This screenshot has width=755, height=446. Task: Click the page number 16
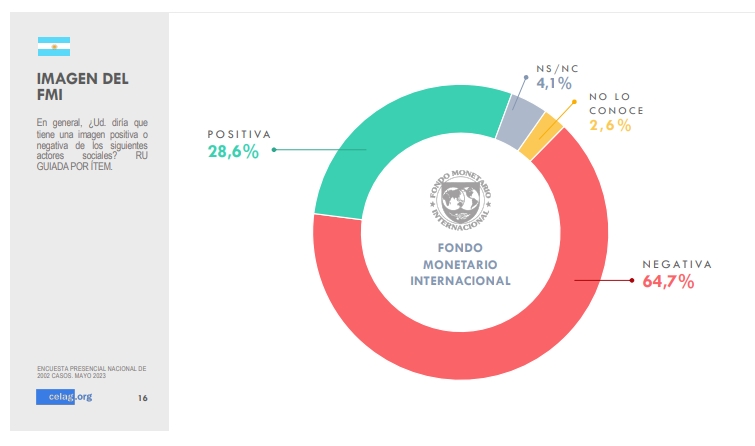142,397
